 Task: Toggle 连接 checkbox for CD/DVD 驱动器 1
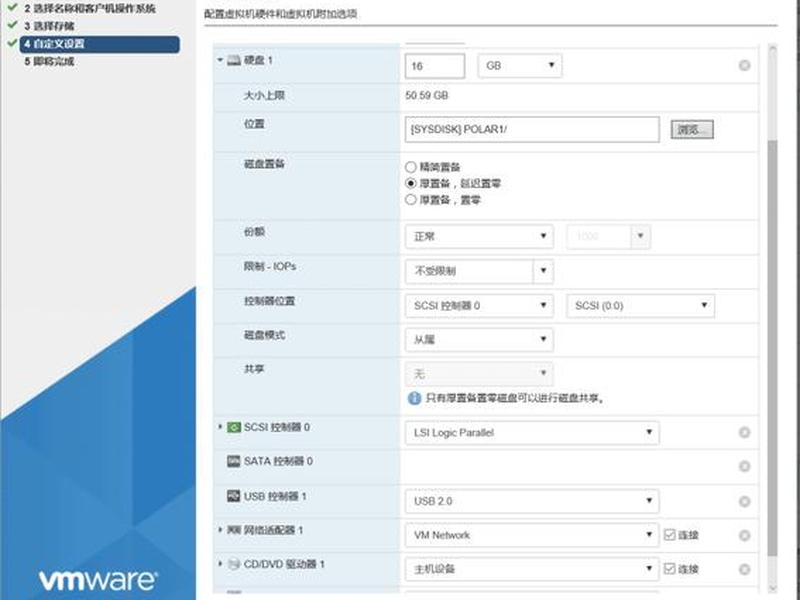[x=669, y=568]
